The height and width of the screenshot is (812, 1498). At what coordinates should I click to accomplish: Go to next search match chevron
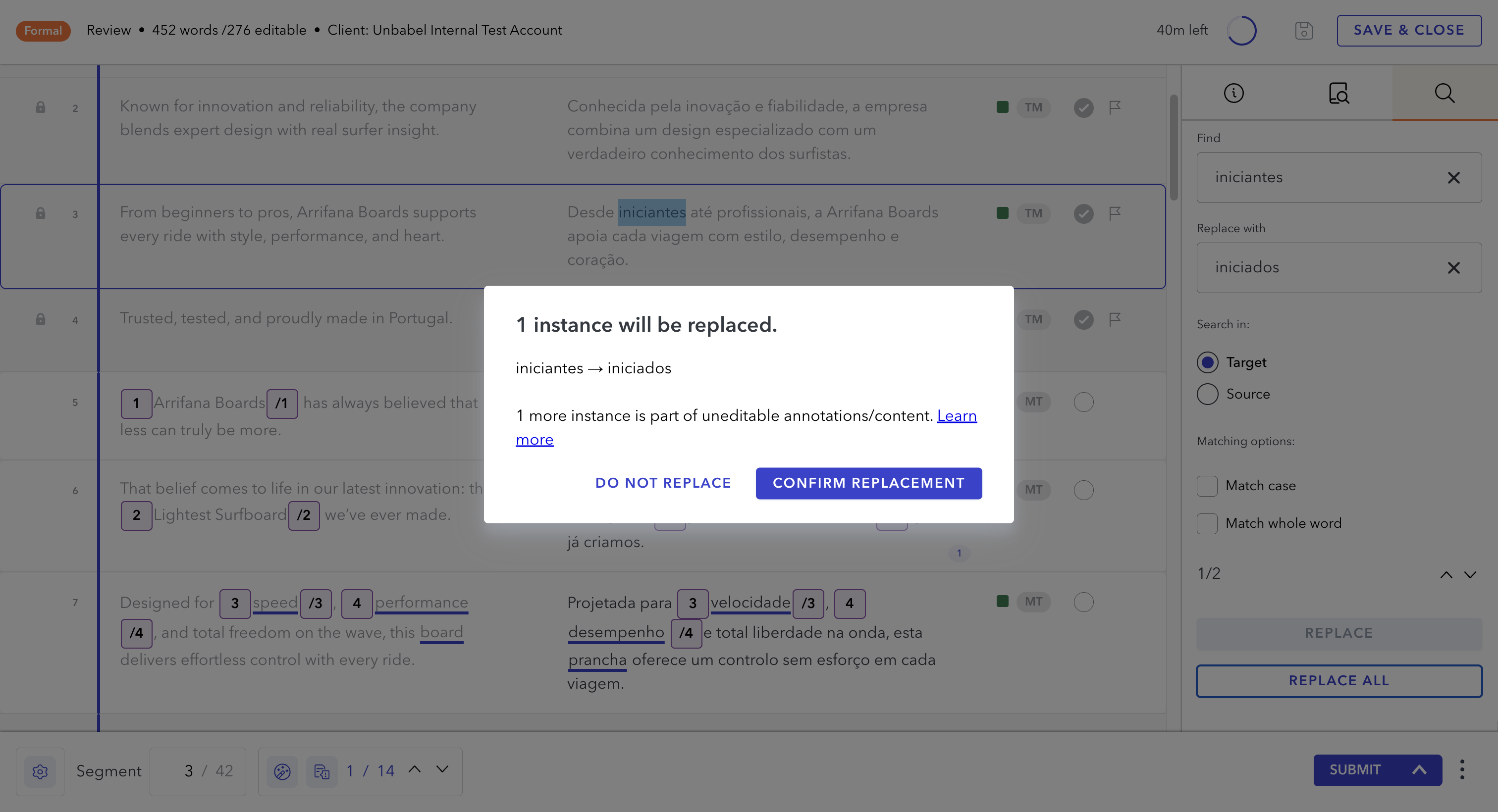1470,574
